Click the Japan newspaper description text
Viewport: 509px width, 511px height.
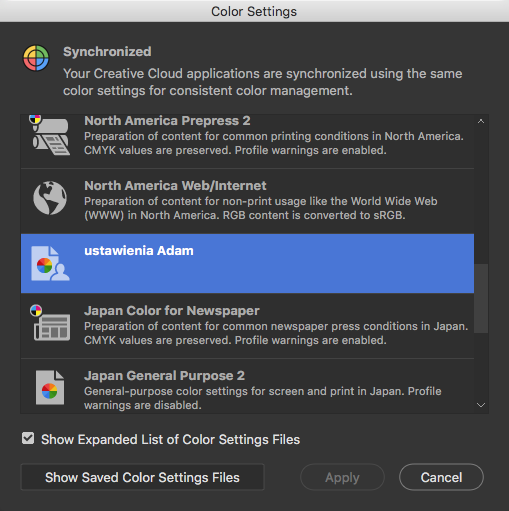pyautogui.click(x=276, y=333)
